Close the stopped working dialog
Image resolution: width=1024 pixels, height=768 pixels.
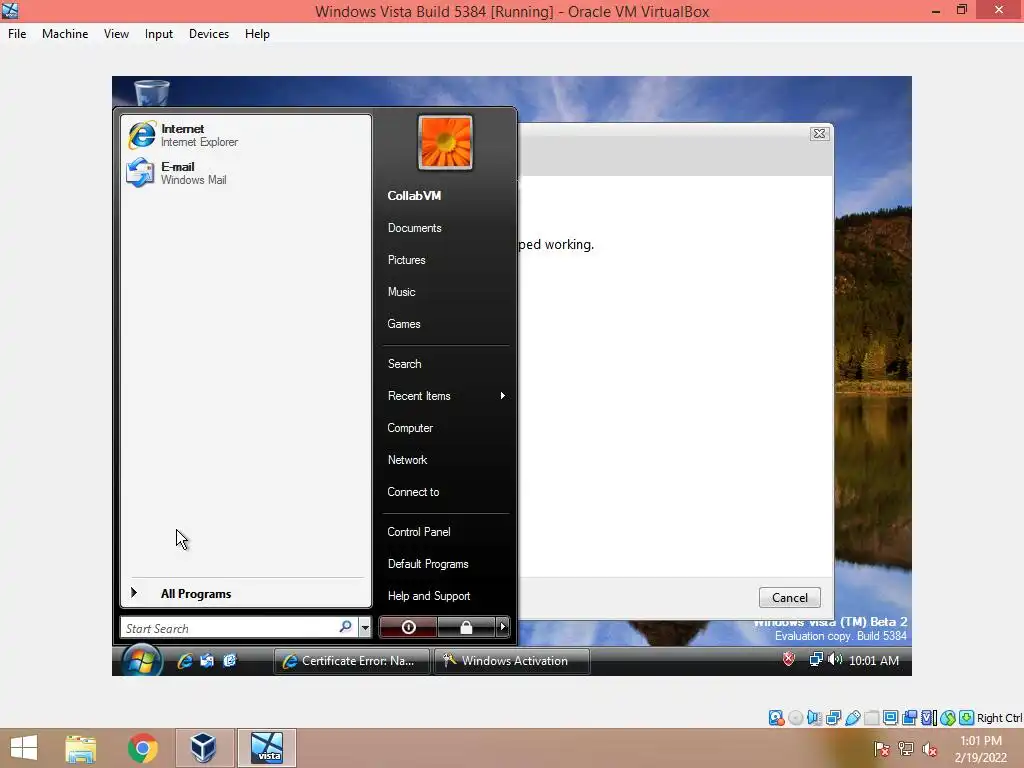[819, 134]
